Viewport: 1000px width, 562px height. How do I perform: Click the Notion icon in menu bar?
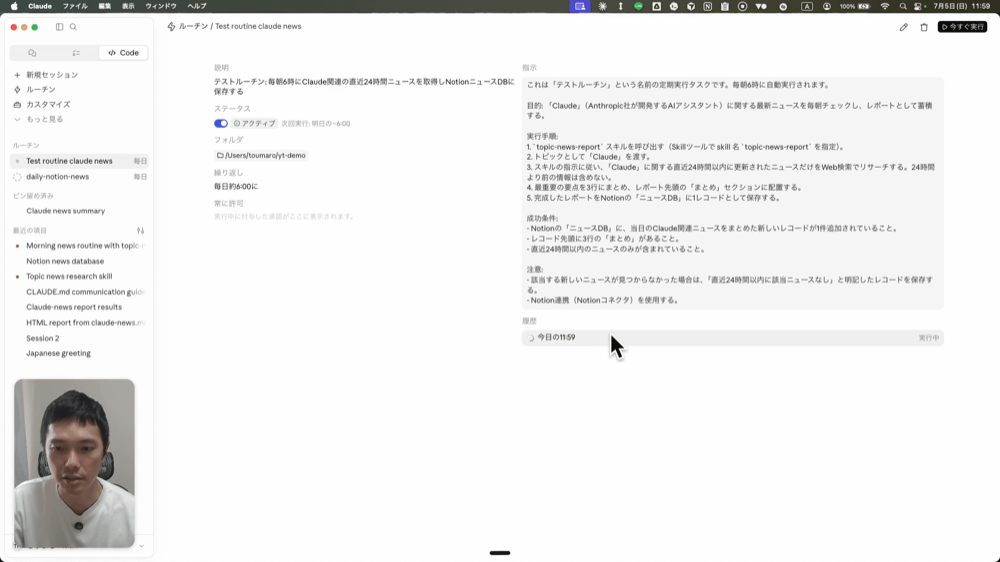coord(708,6)
